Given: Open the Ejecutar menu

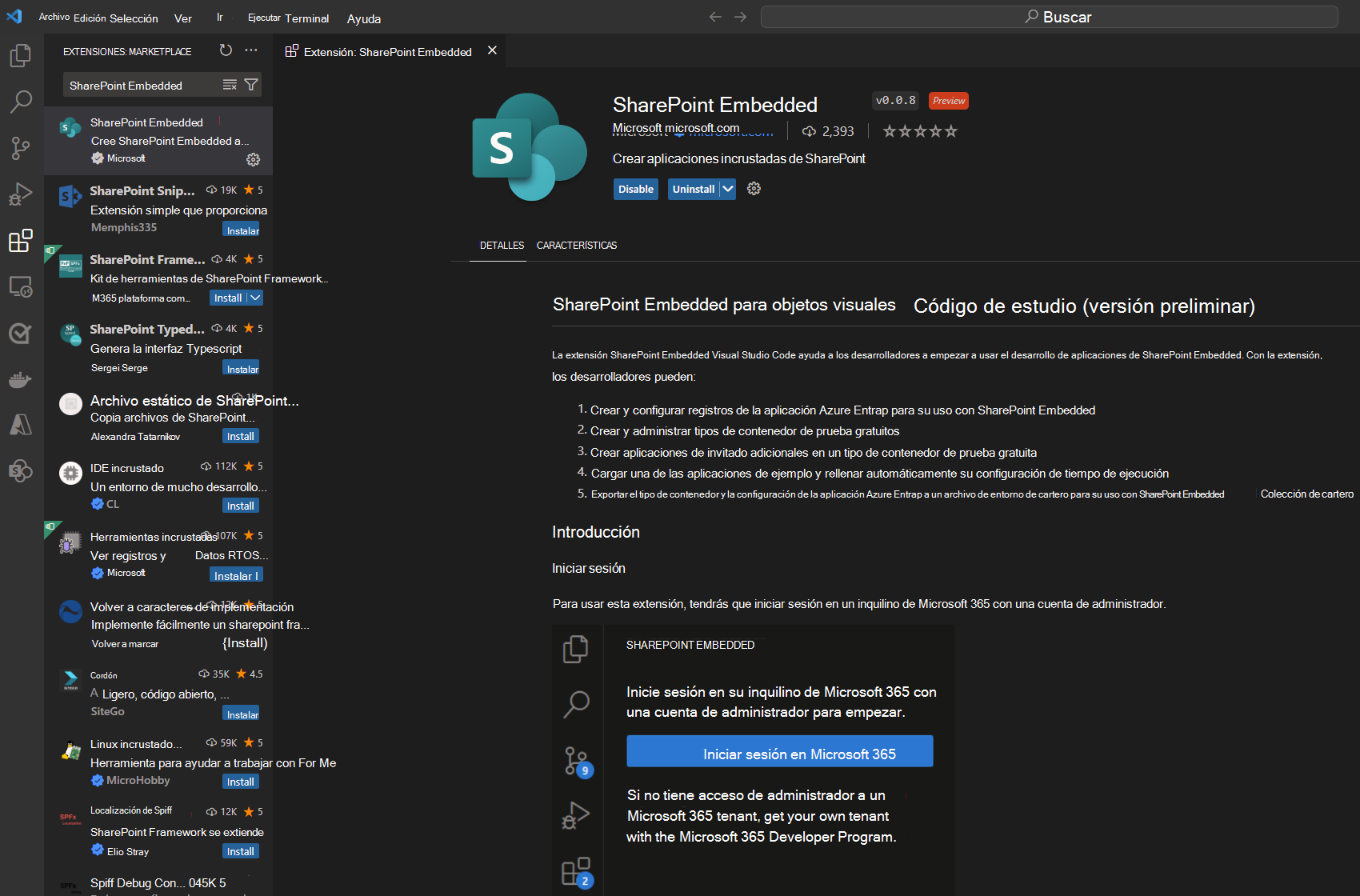Looking at the screenshot, I should tap(264, 17).
